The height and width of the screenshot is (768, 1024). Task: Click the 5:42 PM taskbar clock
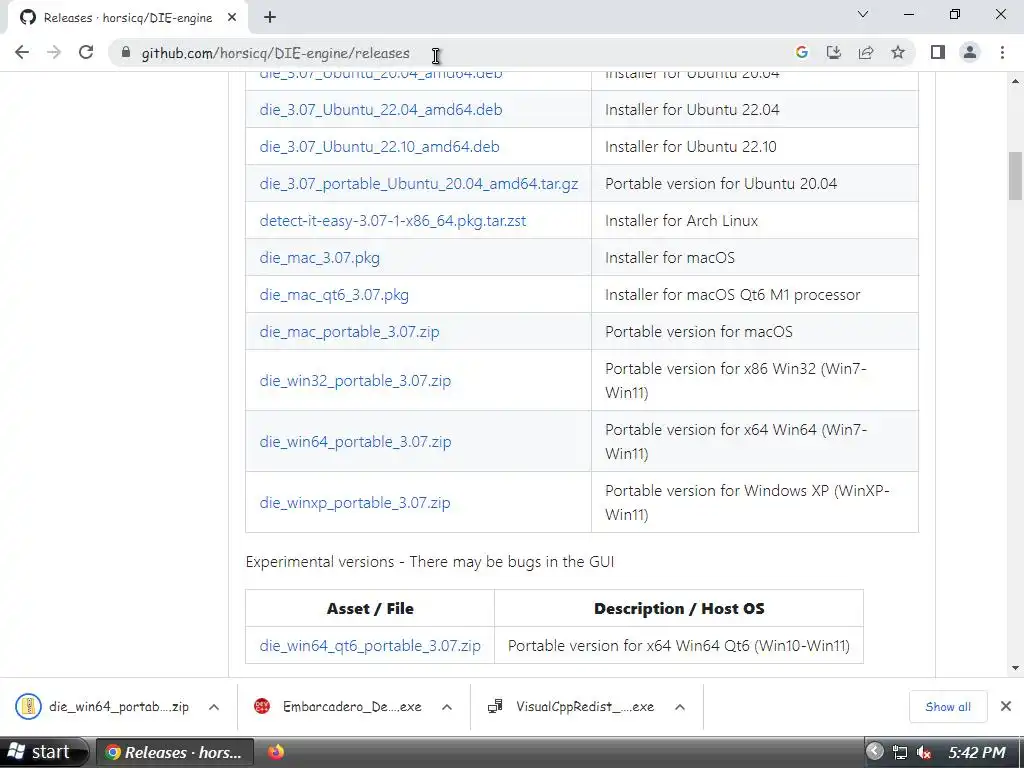pos(977,752)
